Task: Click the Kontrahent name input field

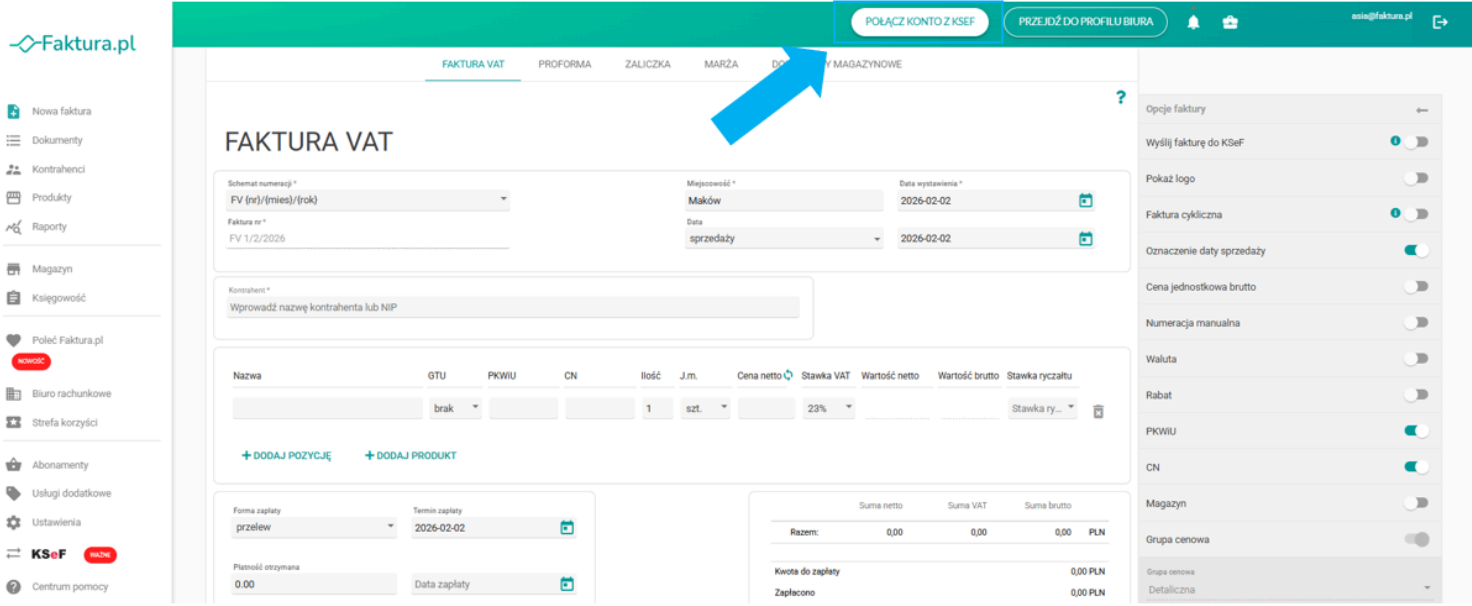Action: [513, 308]
